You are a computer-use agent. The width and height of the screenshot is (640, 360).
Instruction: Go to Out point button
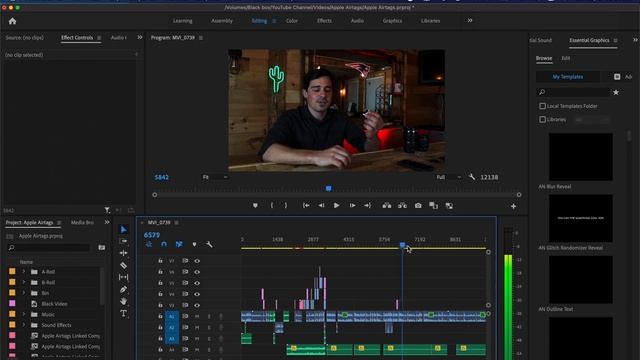click(x=367, y=206)
